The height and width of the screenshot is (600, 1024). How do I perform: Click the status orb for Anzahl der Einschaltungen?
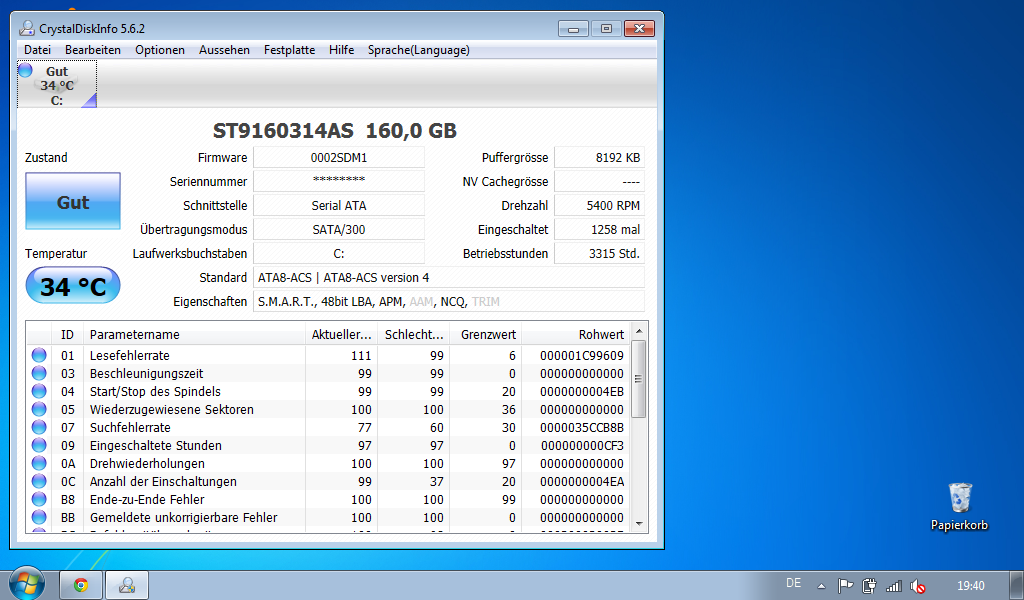[x=39, y=481]
